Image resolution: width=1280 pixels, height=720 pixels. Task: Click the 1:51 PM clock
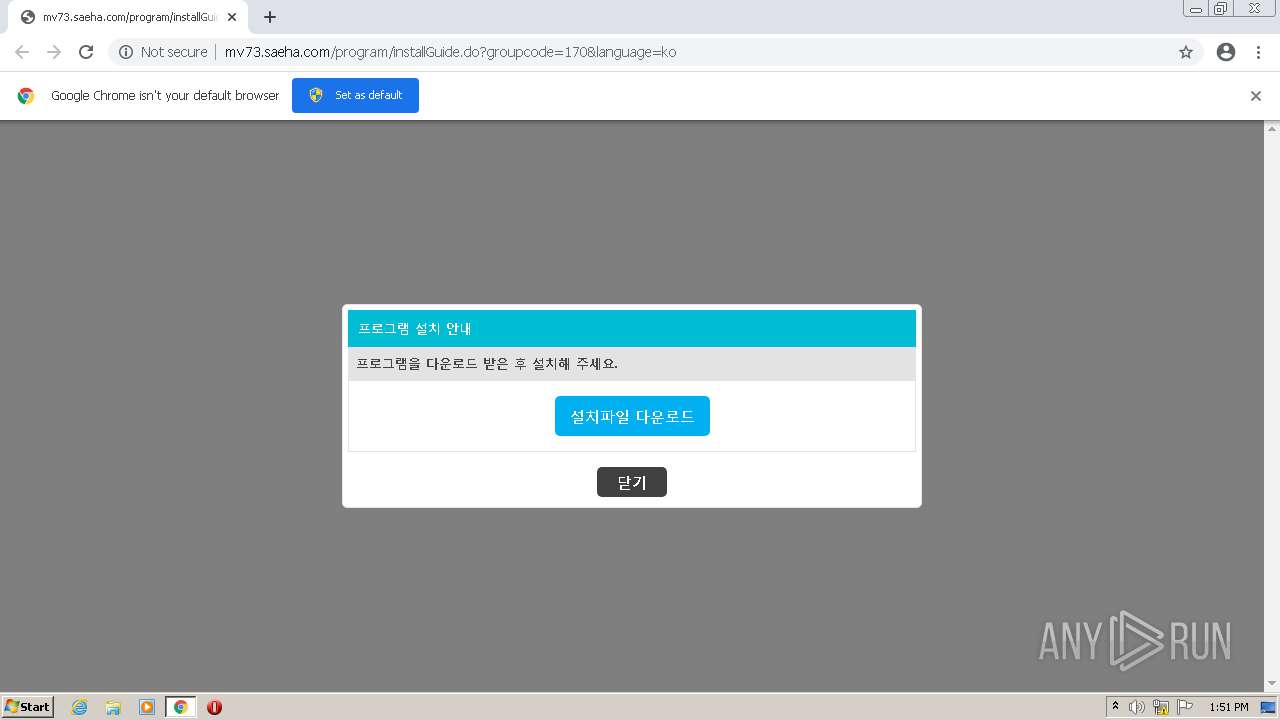pos(1229,707)
